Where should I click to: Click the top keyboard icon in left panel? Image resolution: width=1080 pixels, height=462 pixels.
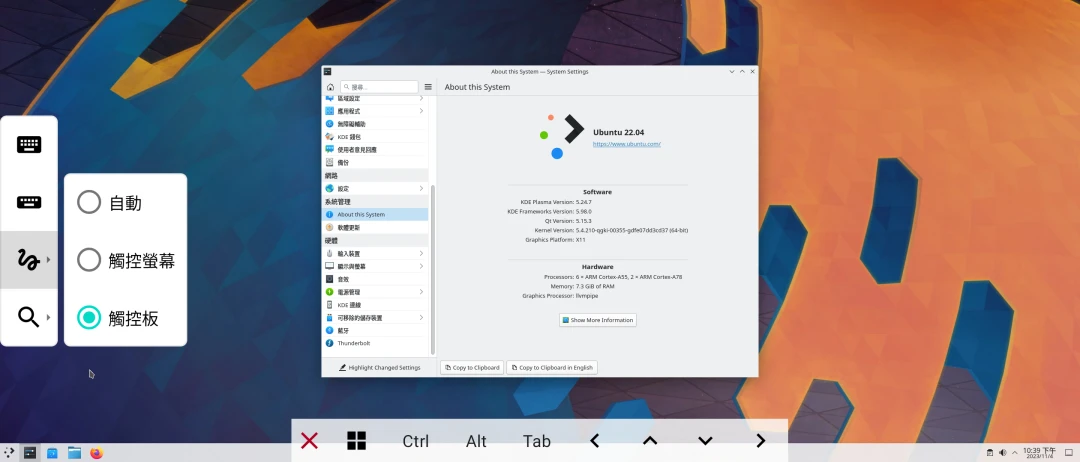(29, 145)
